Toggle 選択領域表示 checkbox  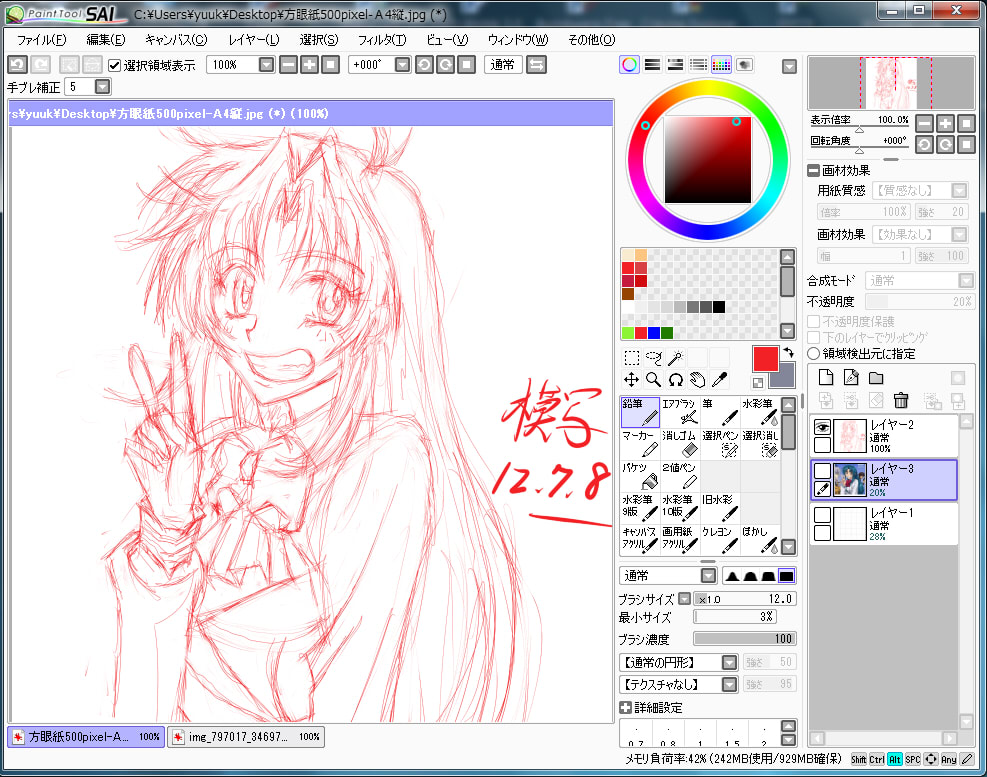115,65
